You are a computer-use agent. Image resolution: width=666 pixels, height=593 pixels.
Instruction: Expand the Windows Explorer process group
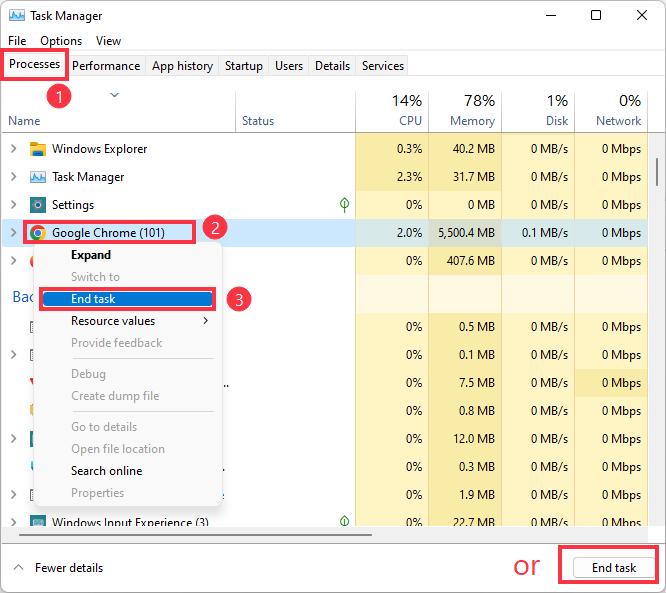[x=13, y=149]
